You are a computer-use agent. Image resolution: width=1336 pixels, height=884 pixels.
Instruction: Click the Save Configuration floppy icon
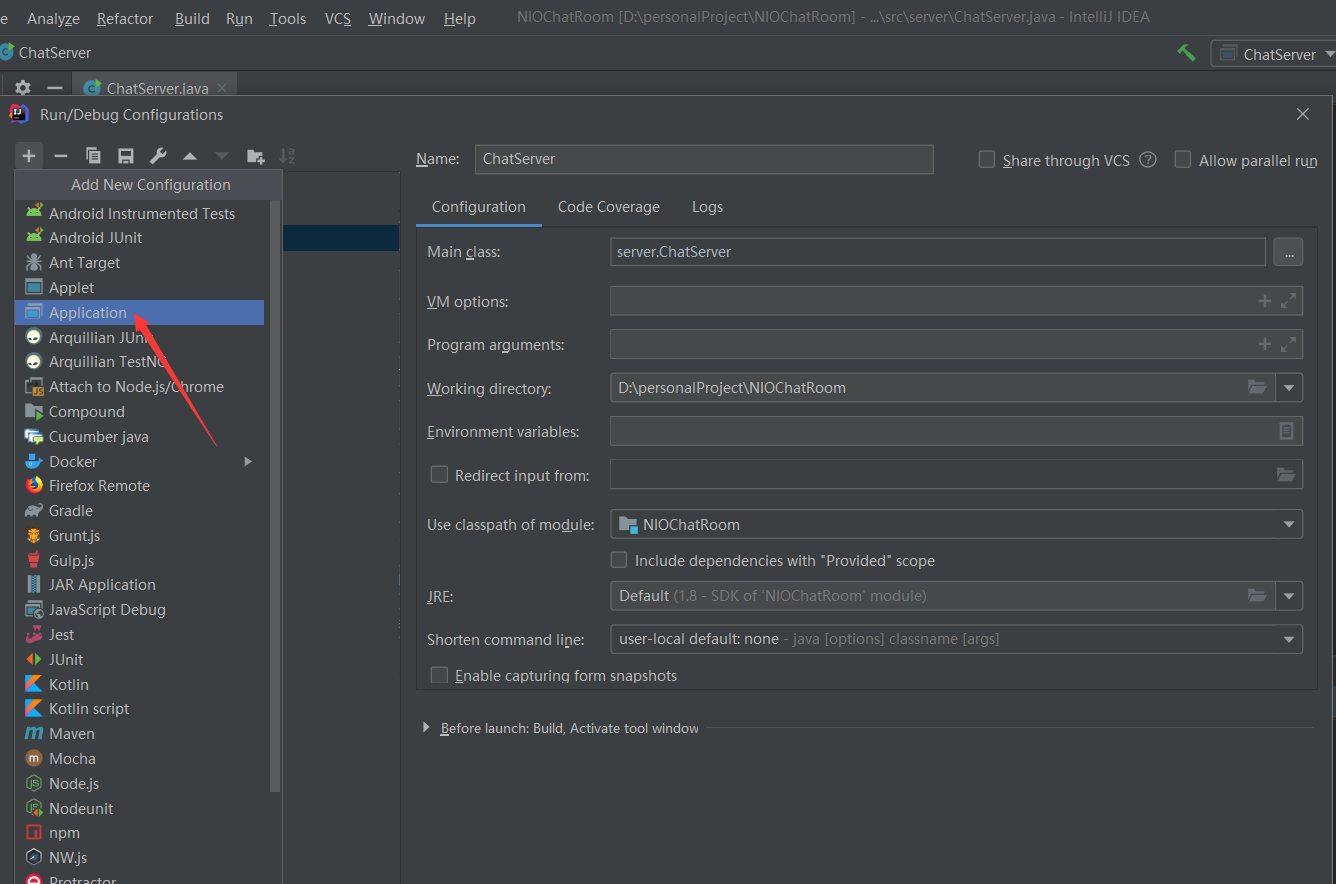point(126,156)
